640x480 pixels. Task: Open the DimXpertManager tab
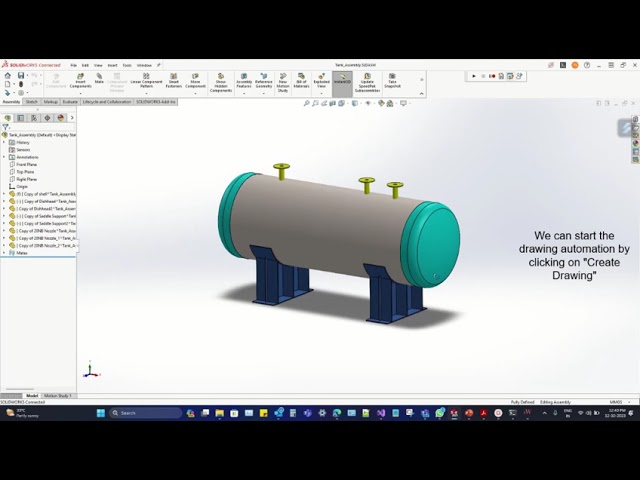[x=47, y=118]
